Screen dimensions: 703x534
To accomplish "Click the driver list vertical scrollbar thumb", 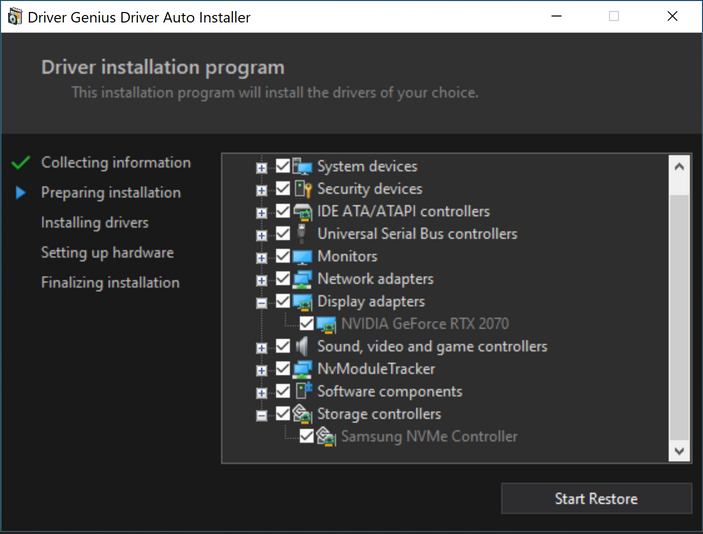I will (x=679, y=317).
